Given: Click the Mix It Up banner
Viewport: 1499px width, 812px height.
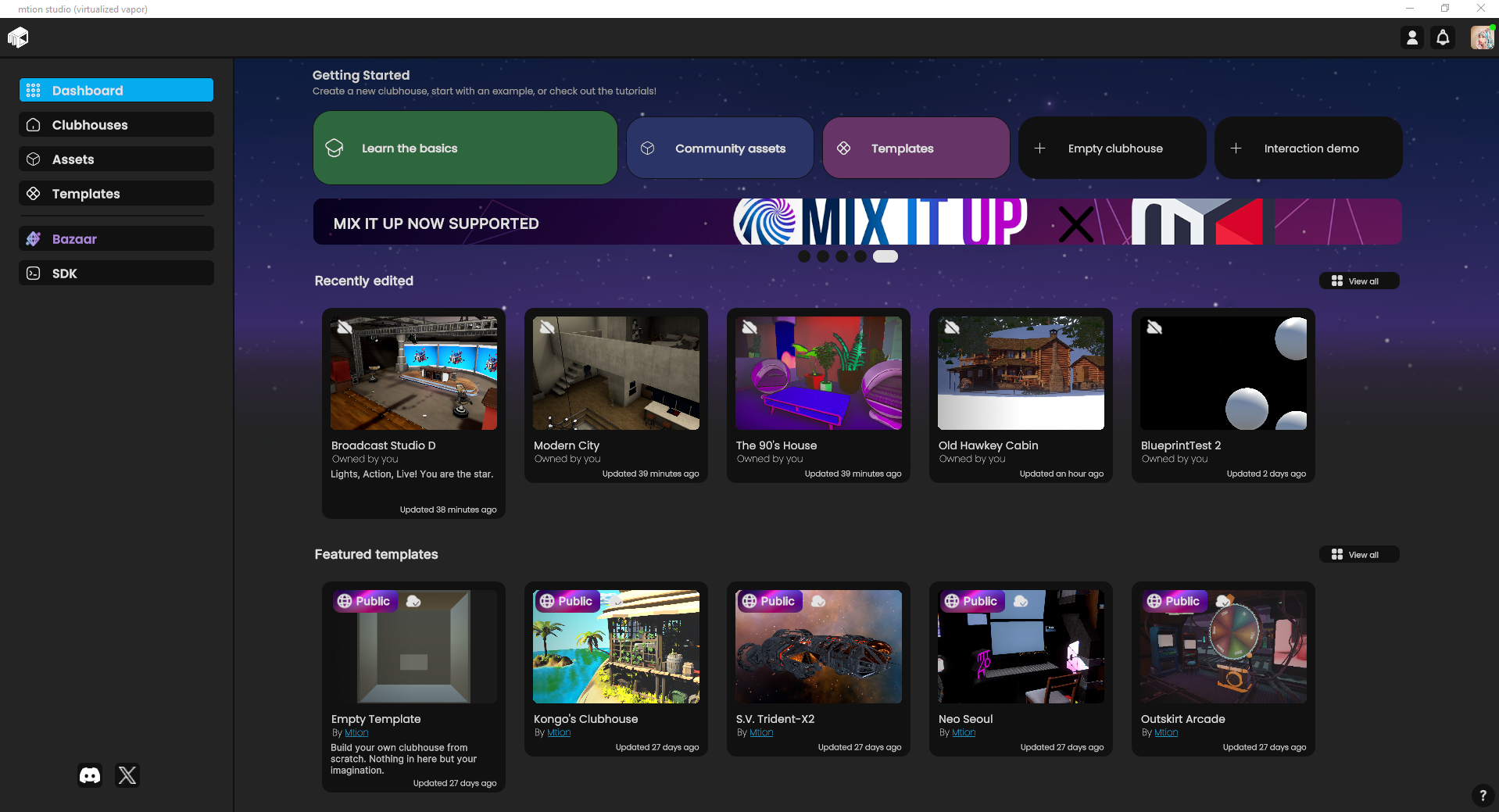Looking at the screenshot, I should click(x=857, y=222).
